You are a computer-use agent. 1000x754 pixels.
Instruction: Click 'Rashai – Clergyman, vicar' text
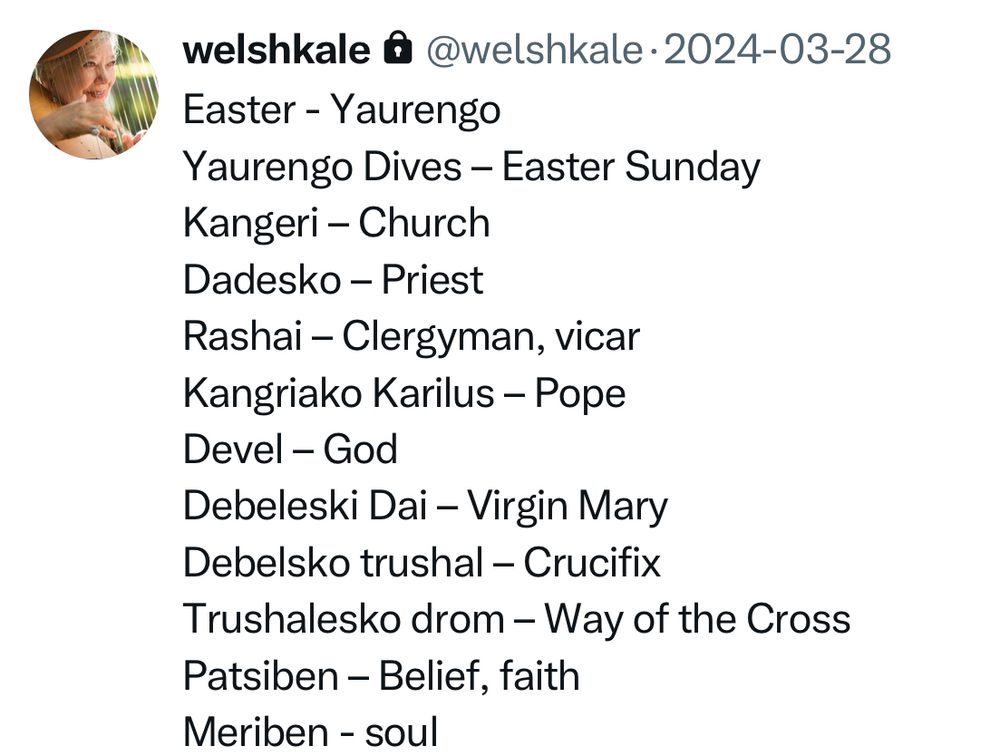pos(411,337)
